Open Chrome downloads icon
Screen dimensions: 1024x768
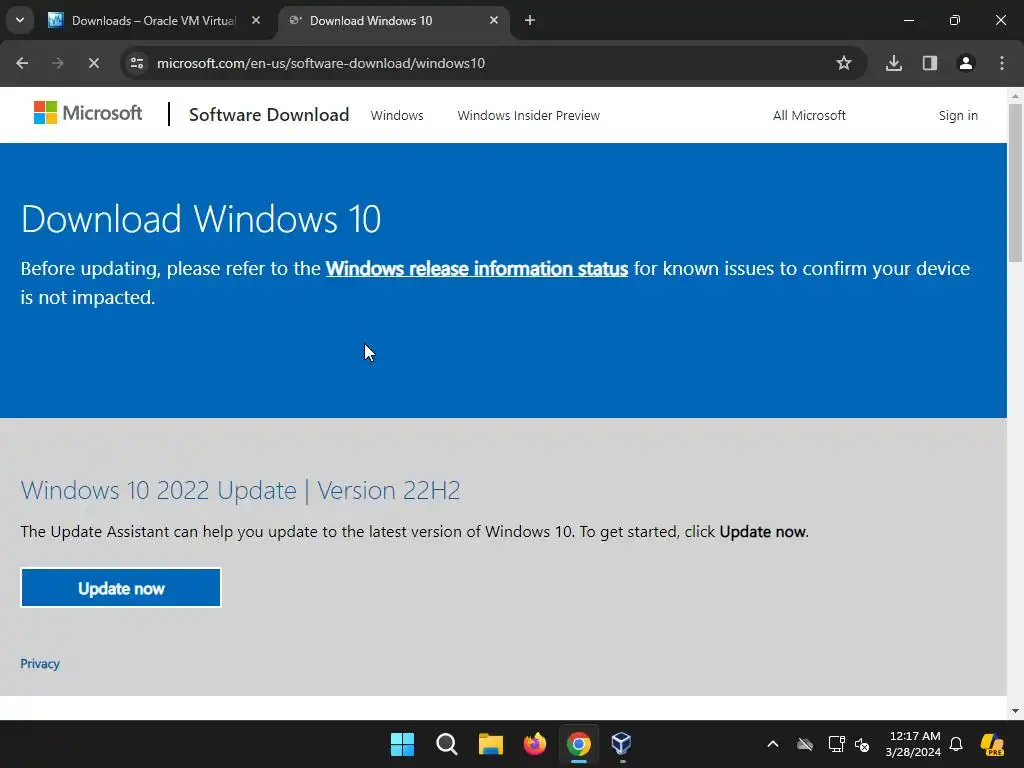pyautogui.click(x=894, y=63)
